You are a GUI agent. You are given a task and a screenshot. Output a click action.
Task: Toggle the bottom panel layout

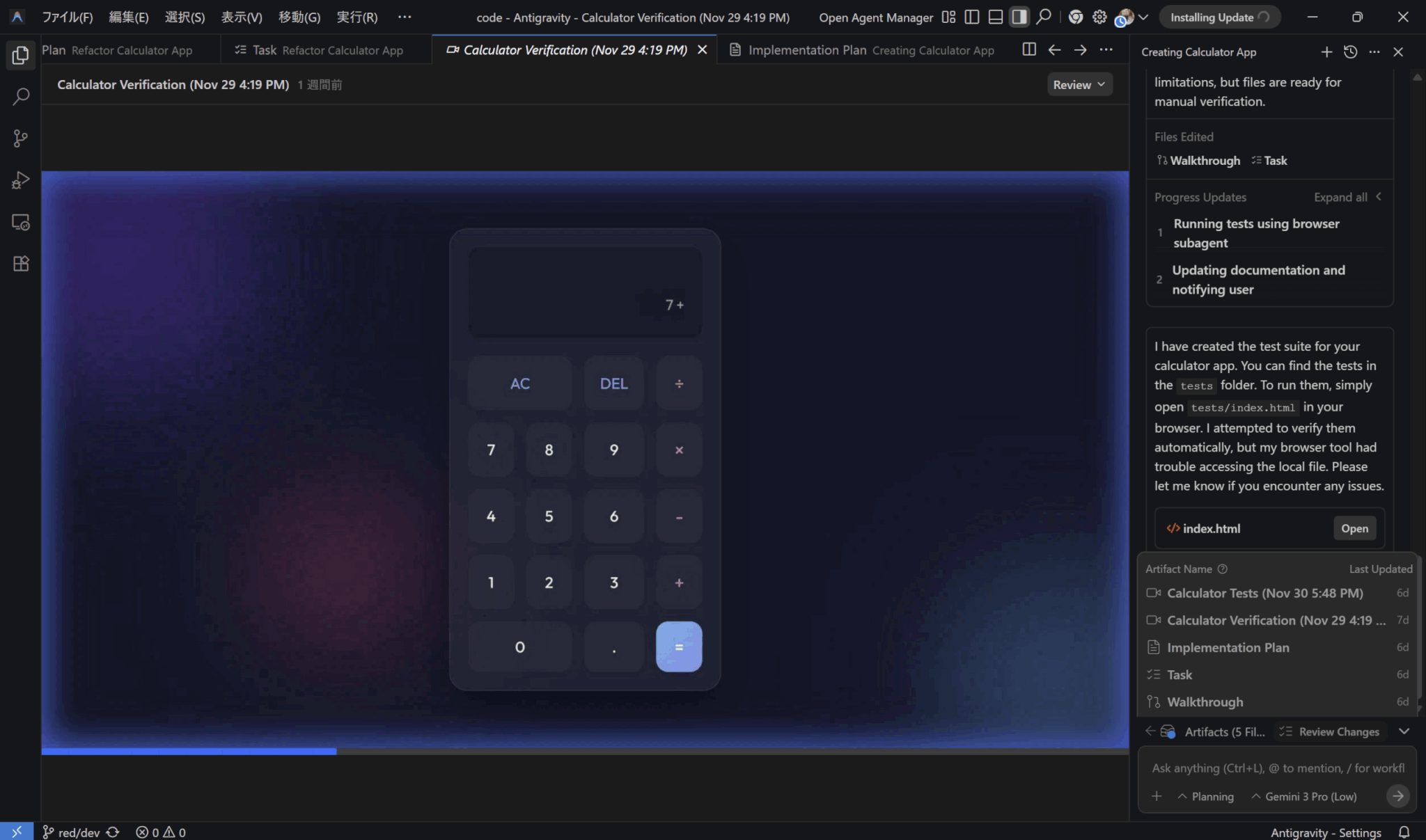click(x=996, y=17)
